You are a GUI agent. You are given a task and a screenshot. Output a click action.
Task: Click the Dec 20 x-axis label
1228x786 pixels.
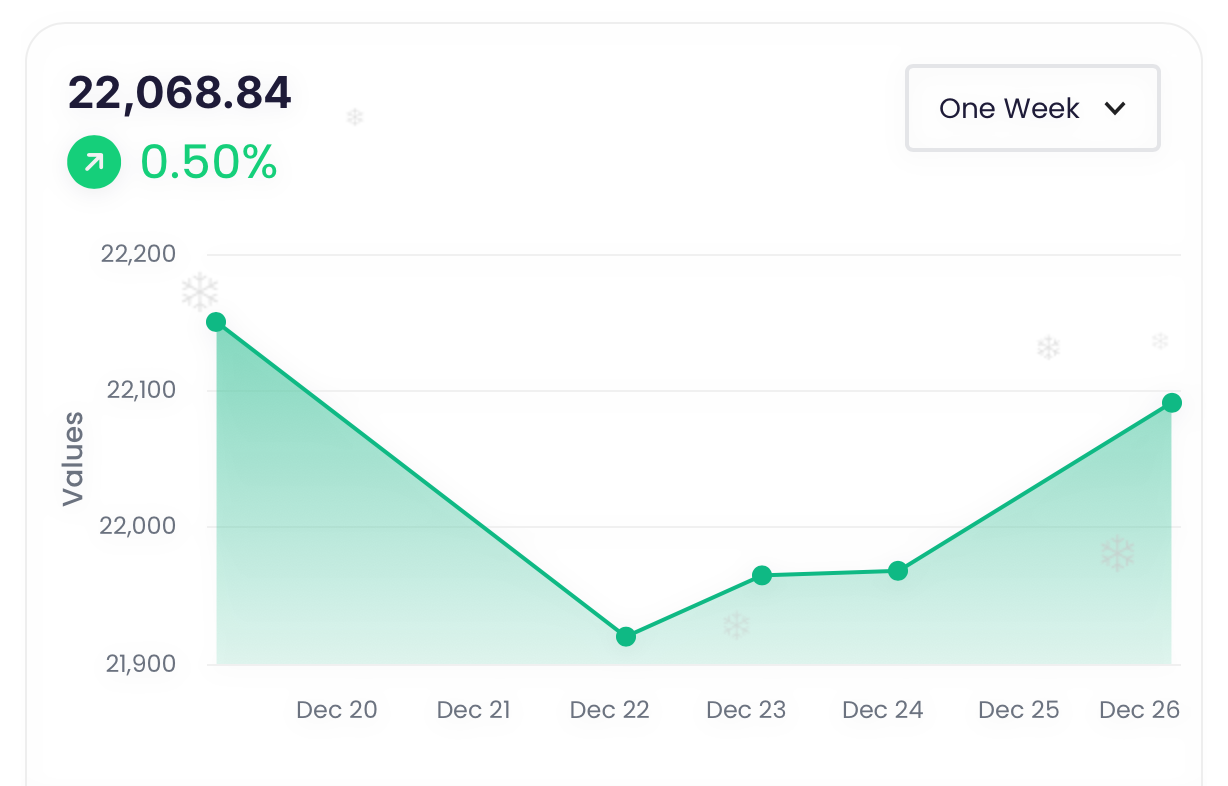337,710
